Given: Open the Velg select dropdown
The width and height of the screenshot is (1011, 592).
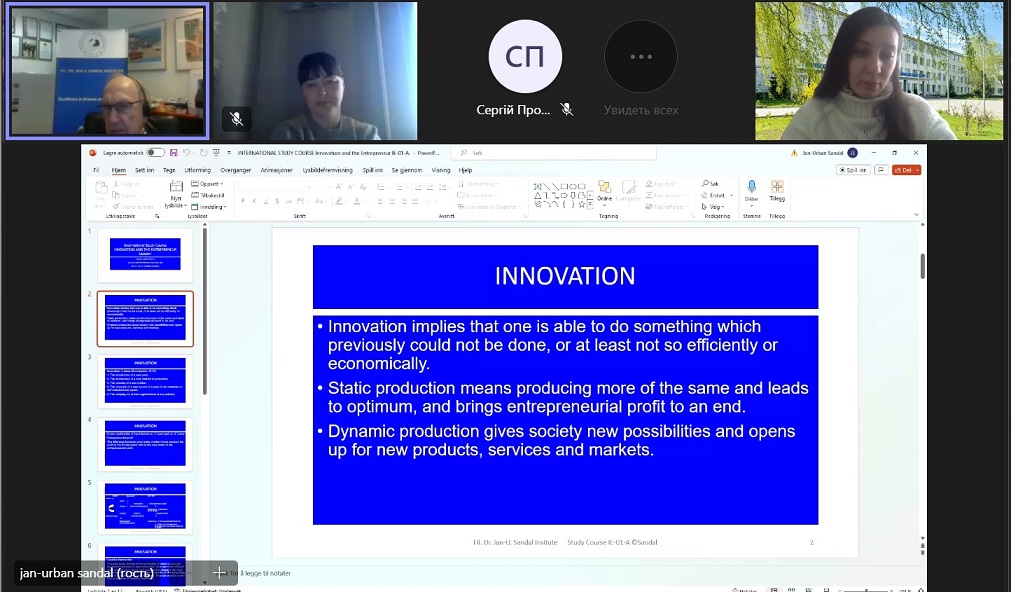Looking at the screenshot, I should pyautogui.click(x=712, y=207).
